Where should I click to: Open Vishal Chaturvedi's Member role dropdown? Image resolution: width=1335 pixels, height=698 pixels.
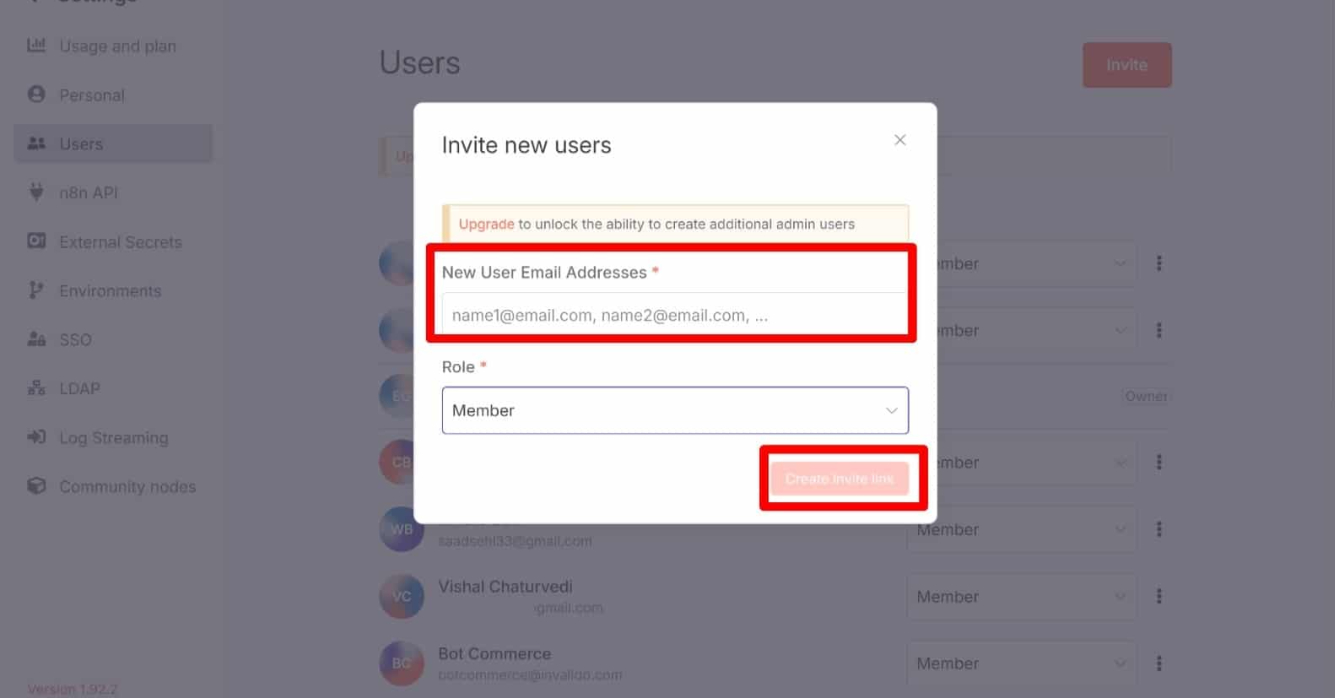(x=1021, y=597)
